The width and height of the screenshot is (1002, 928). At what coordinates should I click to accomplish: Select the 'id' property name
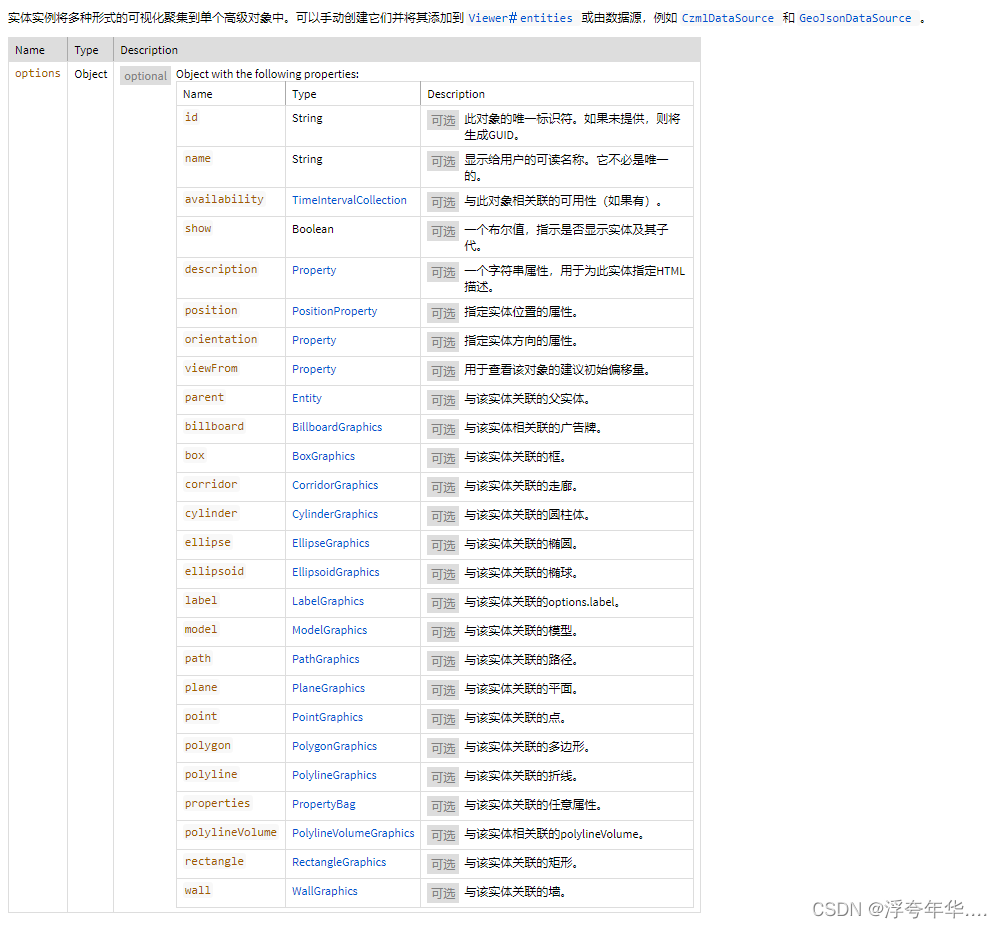(x=191, y=118)
